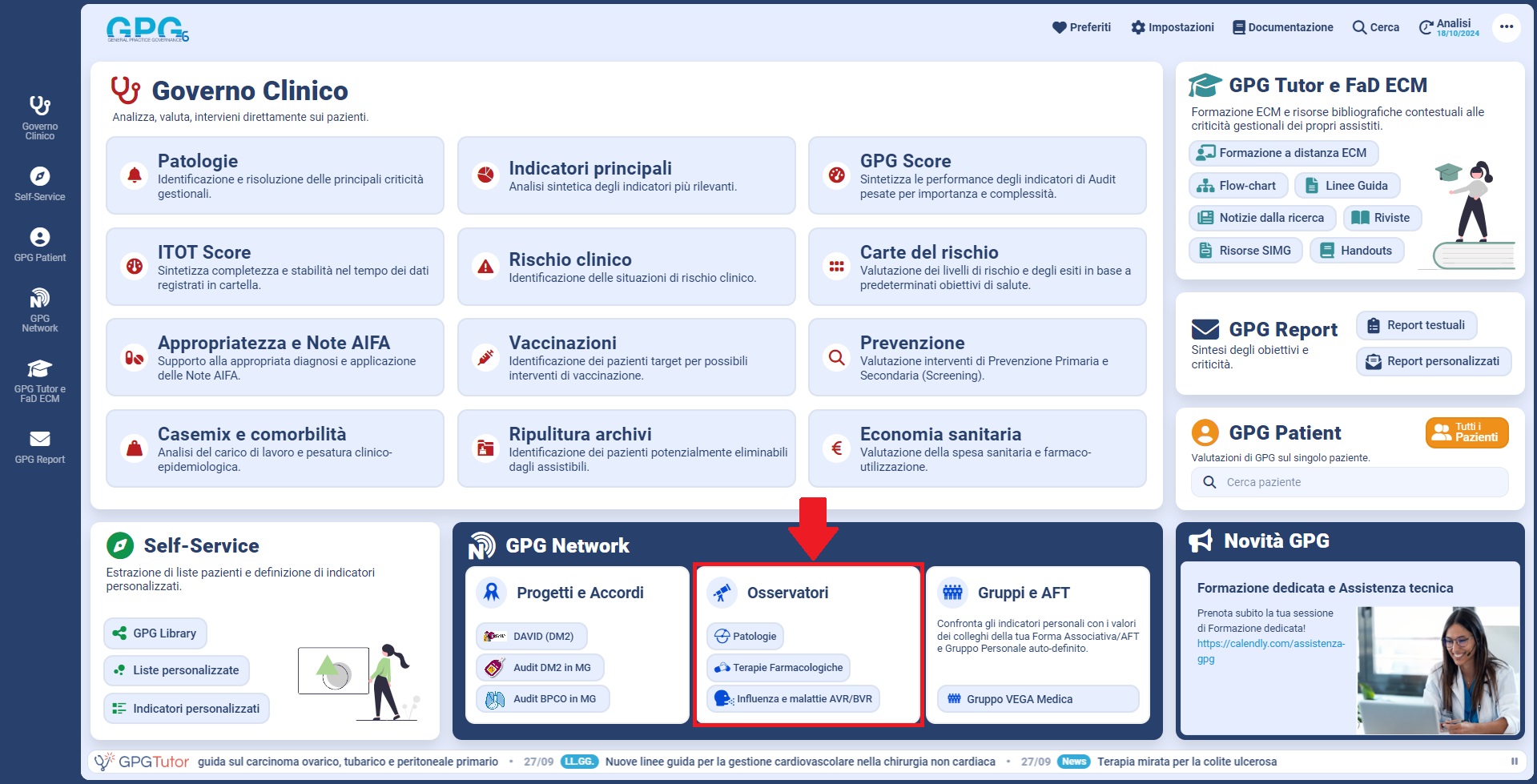Open Influenza e malattie AVR/BVR observatory
The height and width of the screenshot is (784, 1537).
click(x=793, y=699)
